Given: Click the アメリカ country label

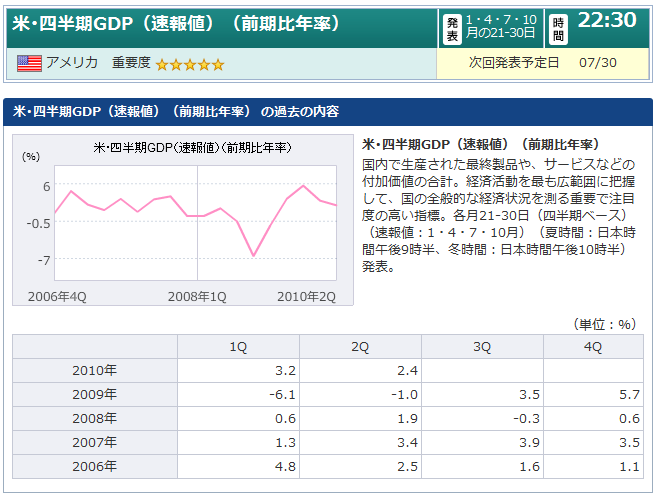Looking at the screenshot, I should (x=72, y=63).
